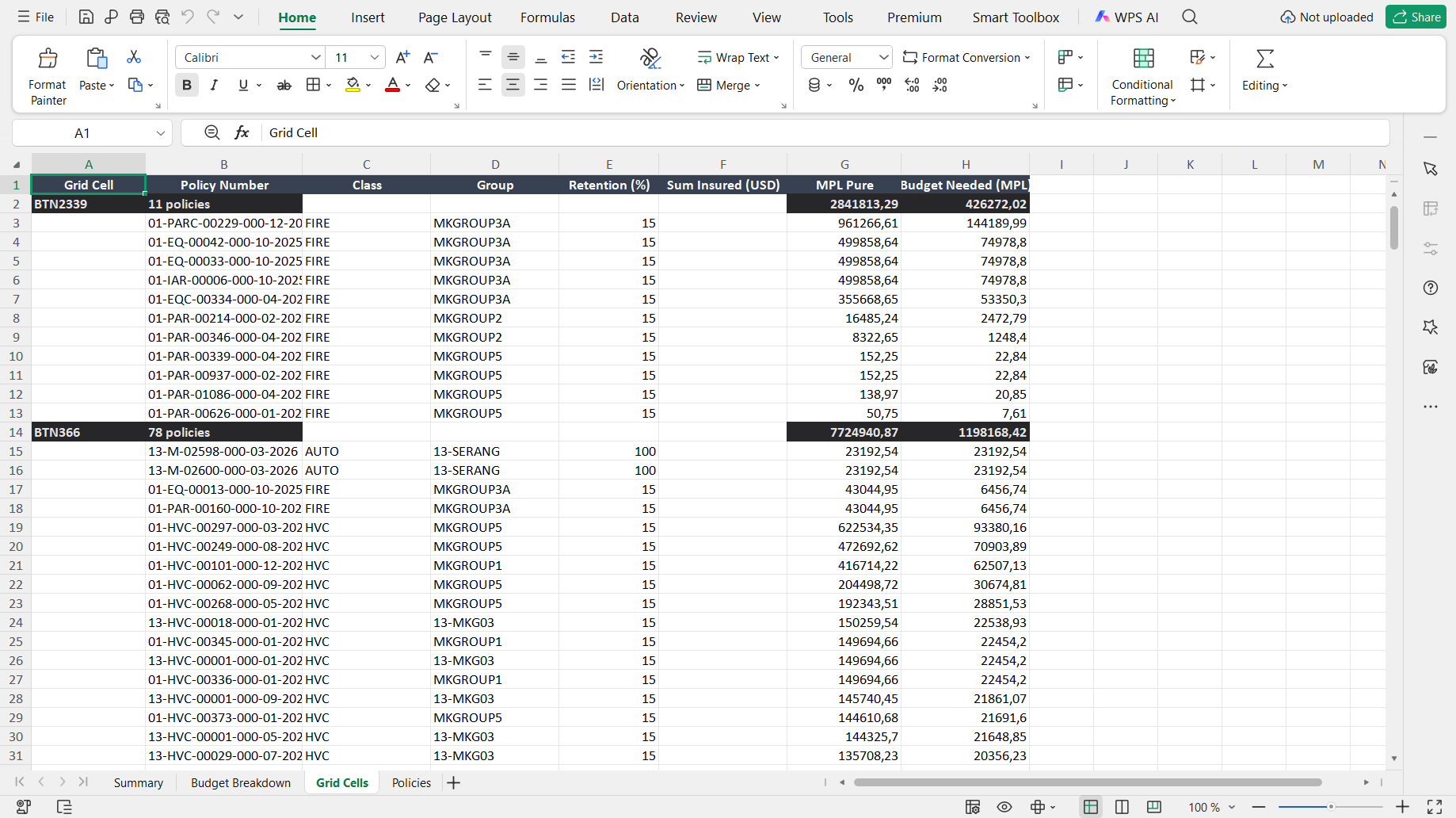Toggle Wrap Text
Image resolution: width=1456 pixels, height=818 pixels.
tap(738, 57)
